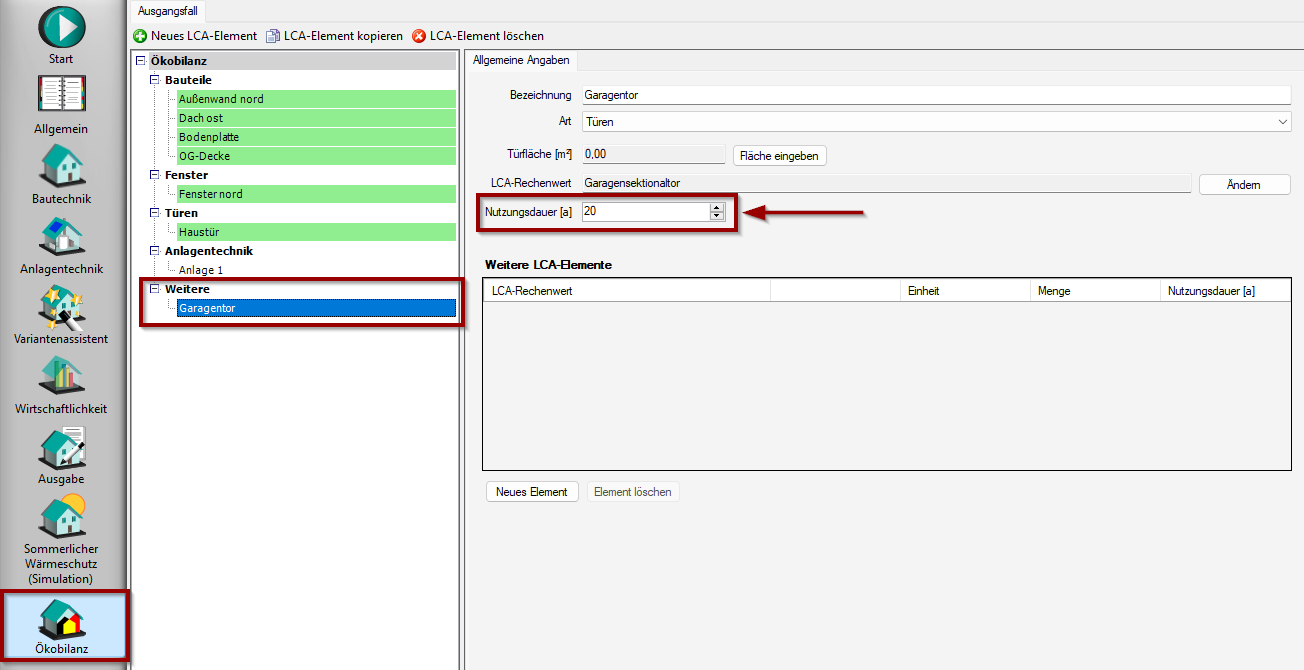This screenshot has height=670, width=1304.
Task: Click LCA-Element kopieren in the toolbar
Action: coord(334,36)
